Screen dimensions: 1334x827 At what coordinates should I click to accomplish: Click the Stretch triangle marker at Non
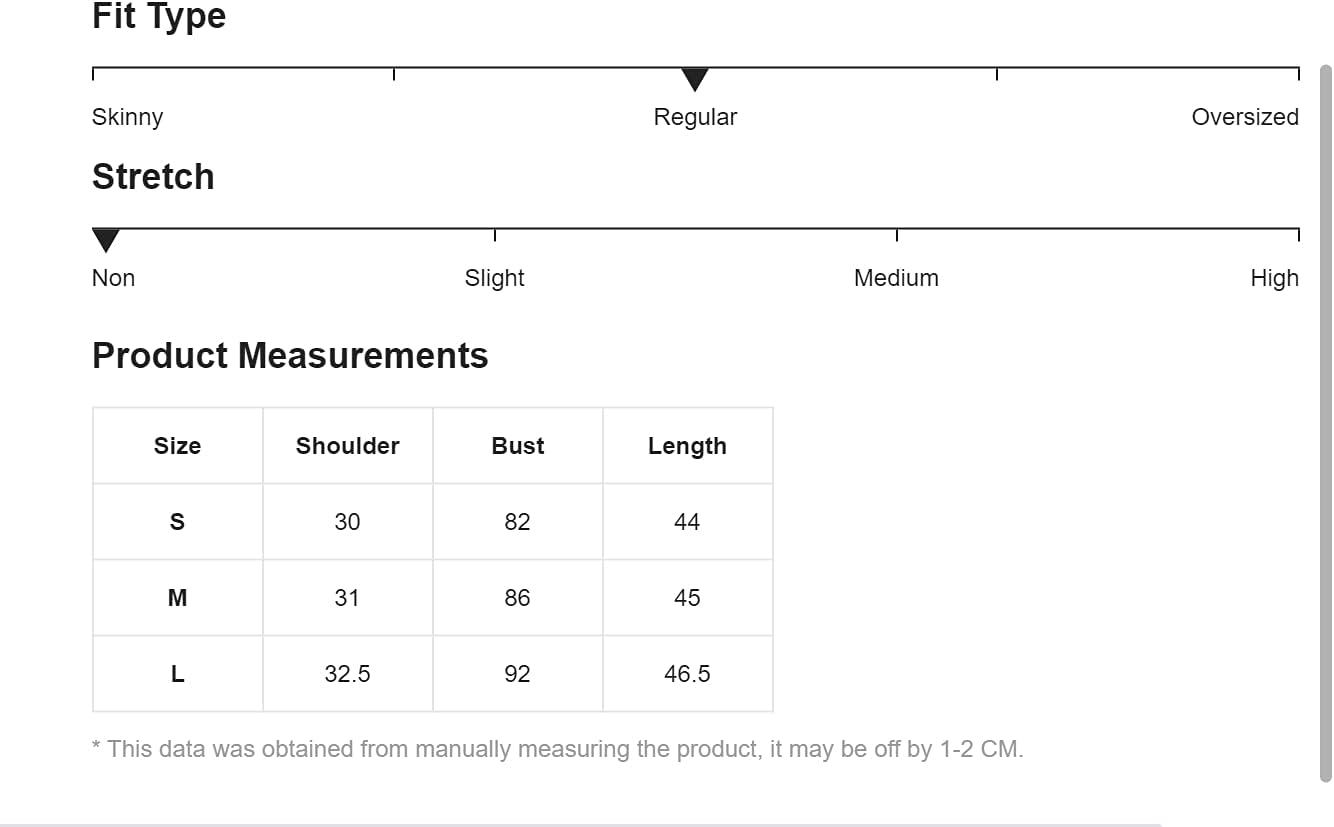tap(105, 240)
